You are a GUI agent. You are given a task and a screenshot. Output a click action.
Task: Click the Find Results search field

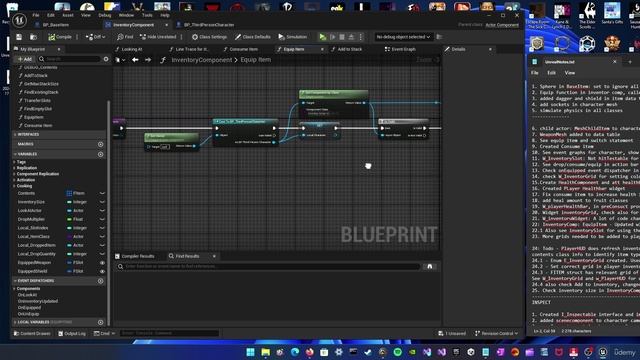pos(269,267)
